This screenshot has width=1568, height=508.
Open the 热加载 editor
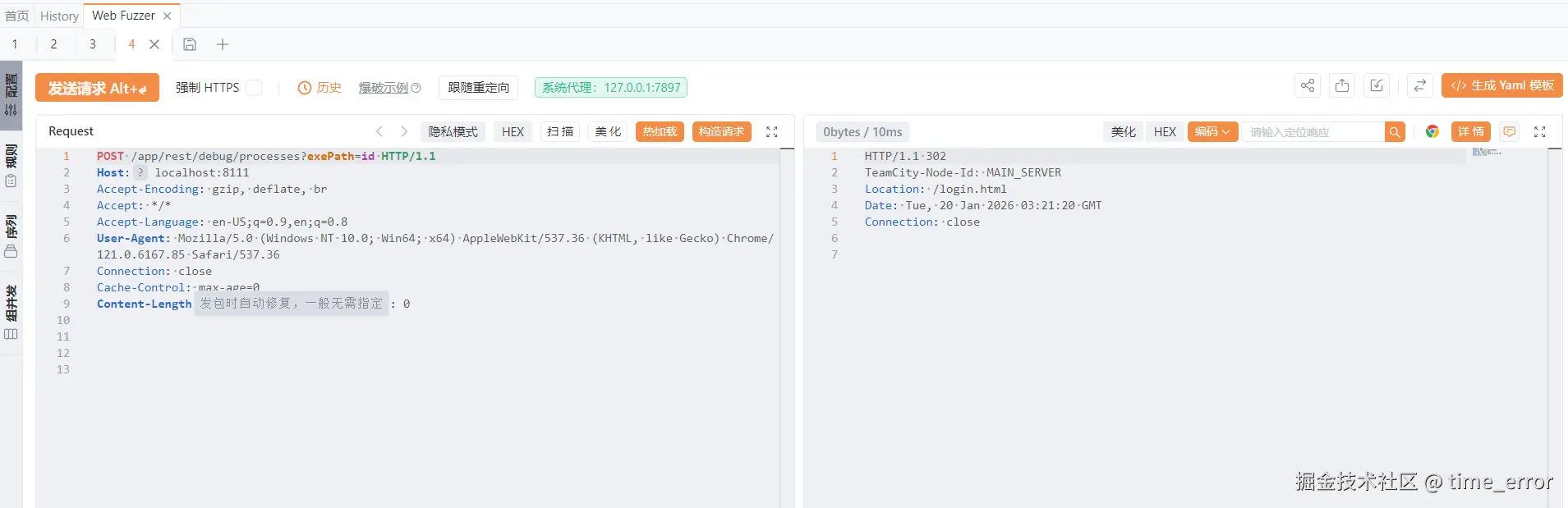660,131
